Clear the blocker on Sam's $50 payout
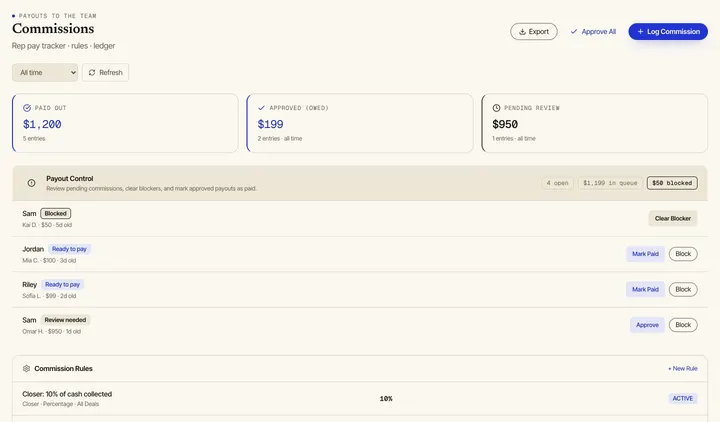The image size is (720, 422). [673, 219]
